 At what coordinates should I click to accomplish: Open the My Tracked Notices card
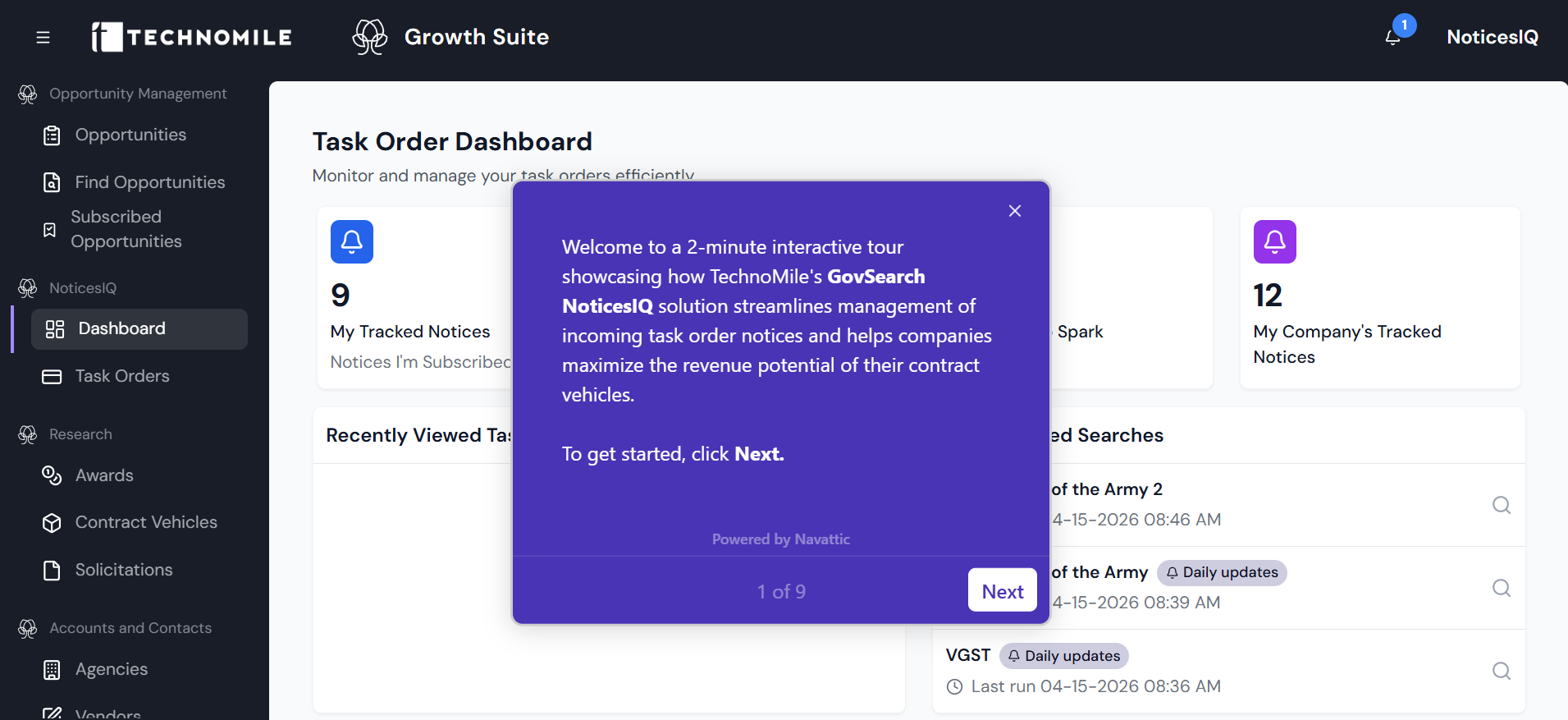tap(414, 297)
